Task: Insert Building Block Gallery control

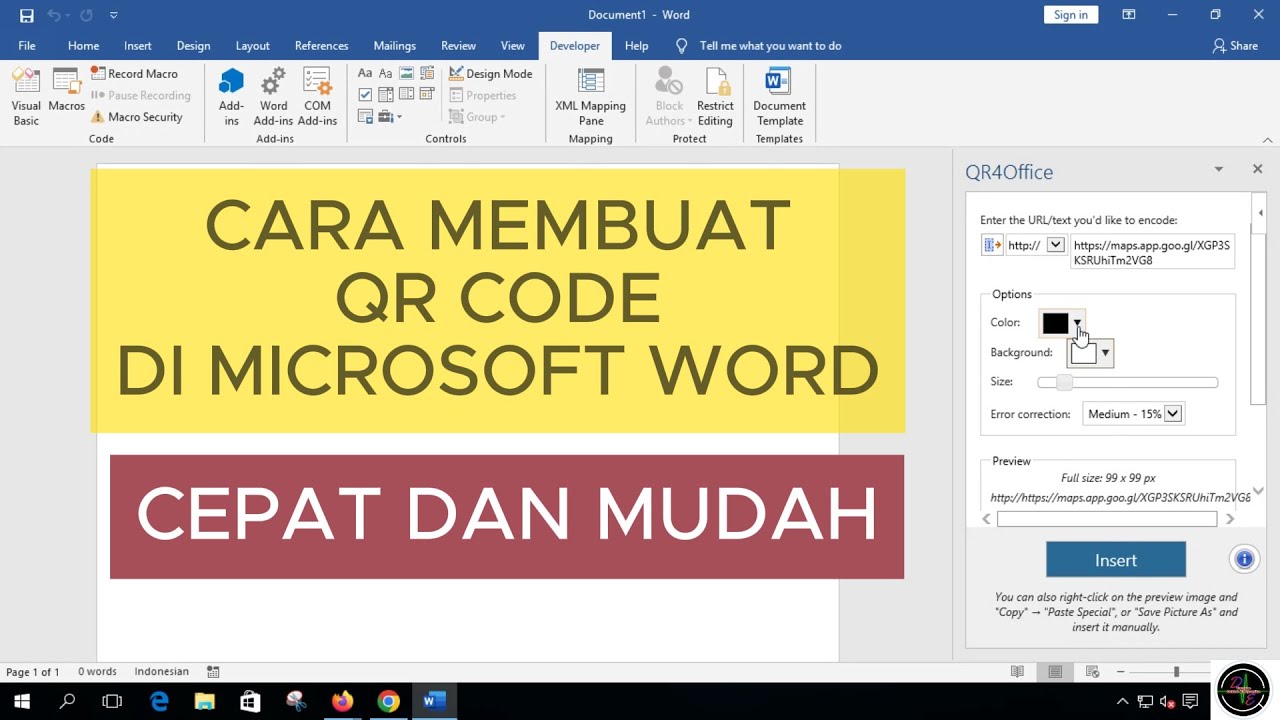Action: tap(428, 74)
